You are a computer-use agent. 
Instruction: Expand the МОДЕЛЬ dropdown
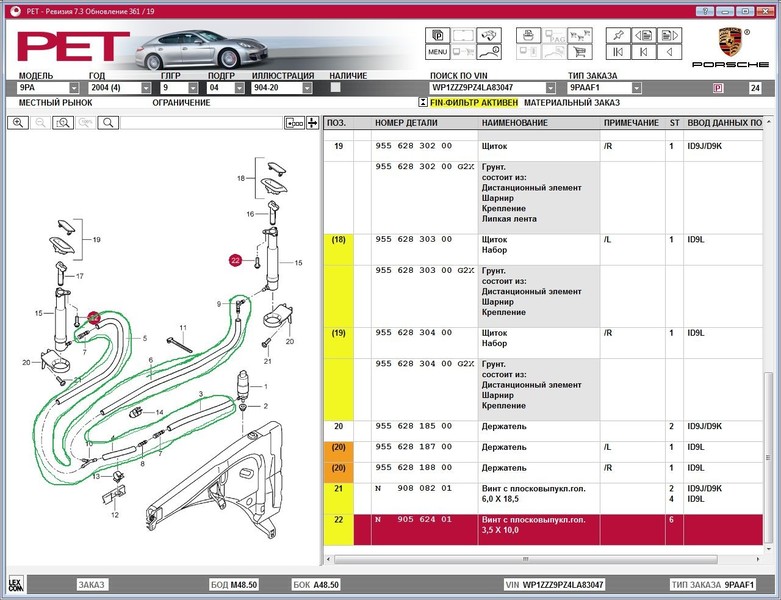[74, 88]
